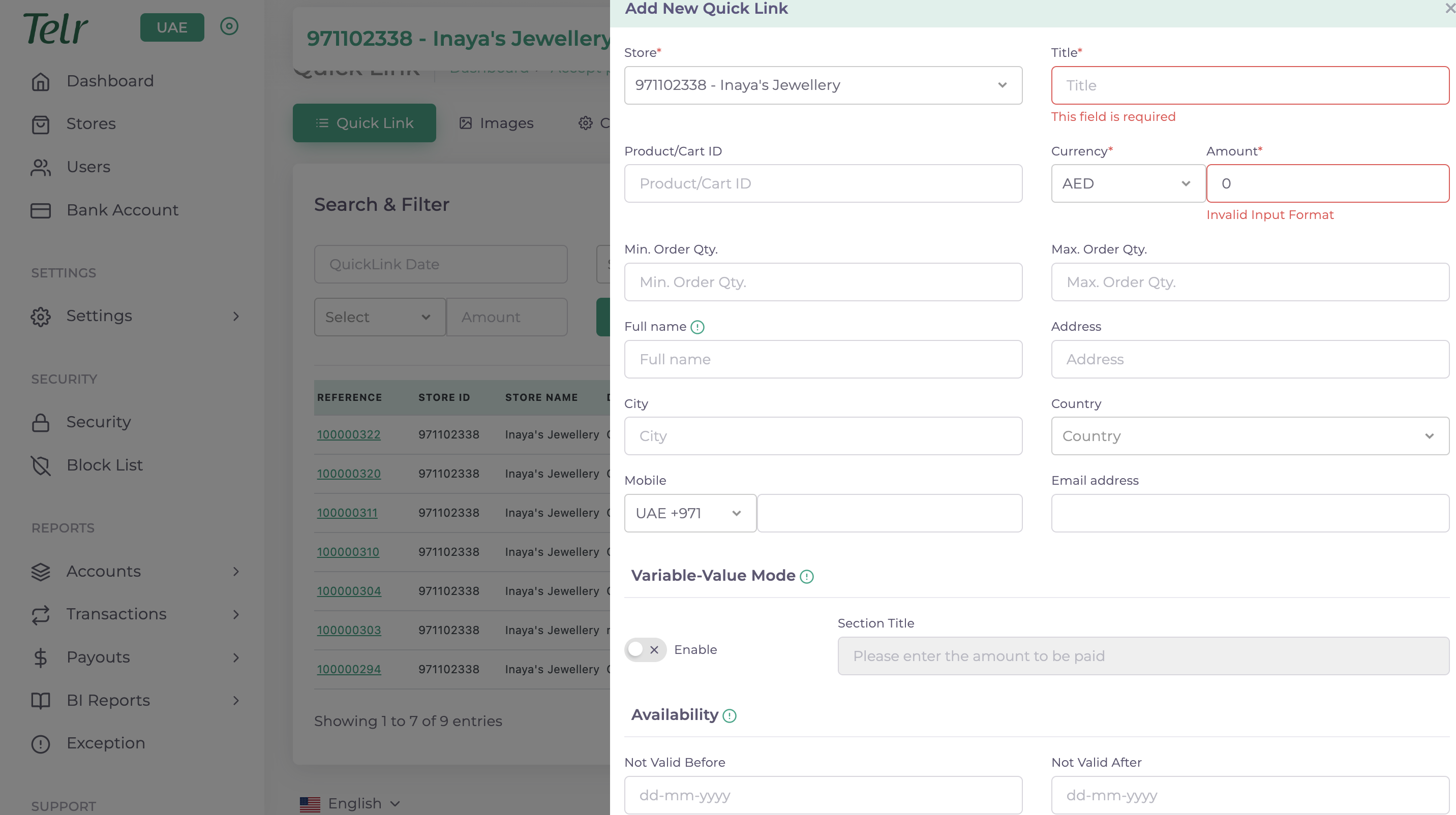Expand the BI Reports submenu chevron

(236, 700)
